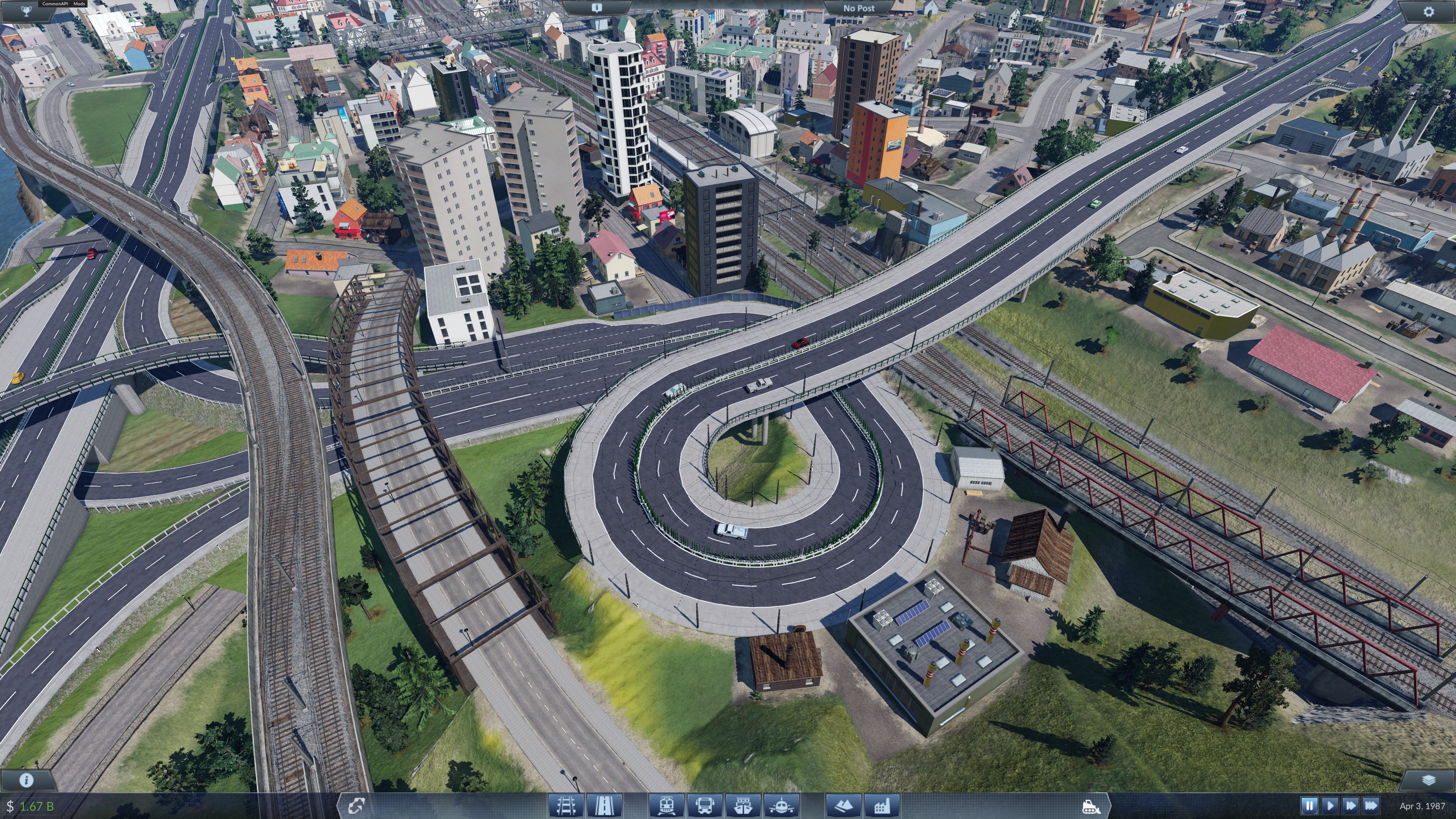Click the No Post button
1456x819 pixels.
pyautogui.click(x=858, y=8)
